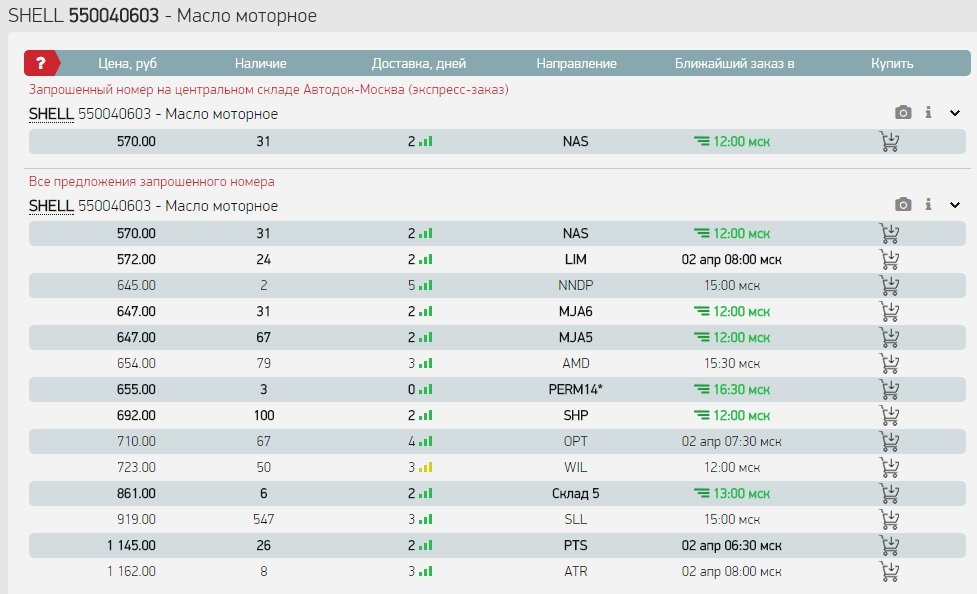Select the price 1 145.00 cell
This screenshot has width=977, height=594.
131,545
